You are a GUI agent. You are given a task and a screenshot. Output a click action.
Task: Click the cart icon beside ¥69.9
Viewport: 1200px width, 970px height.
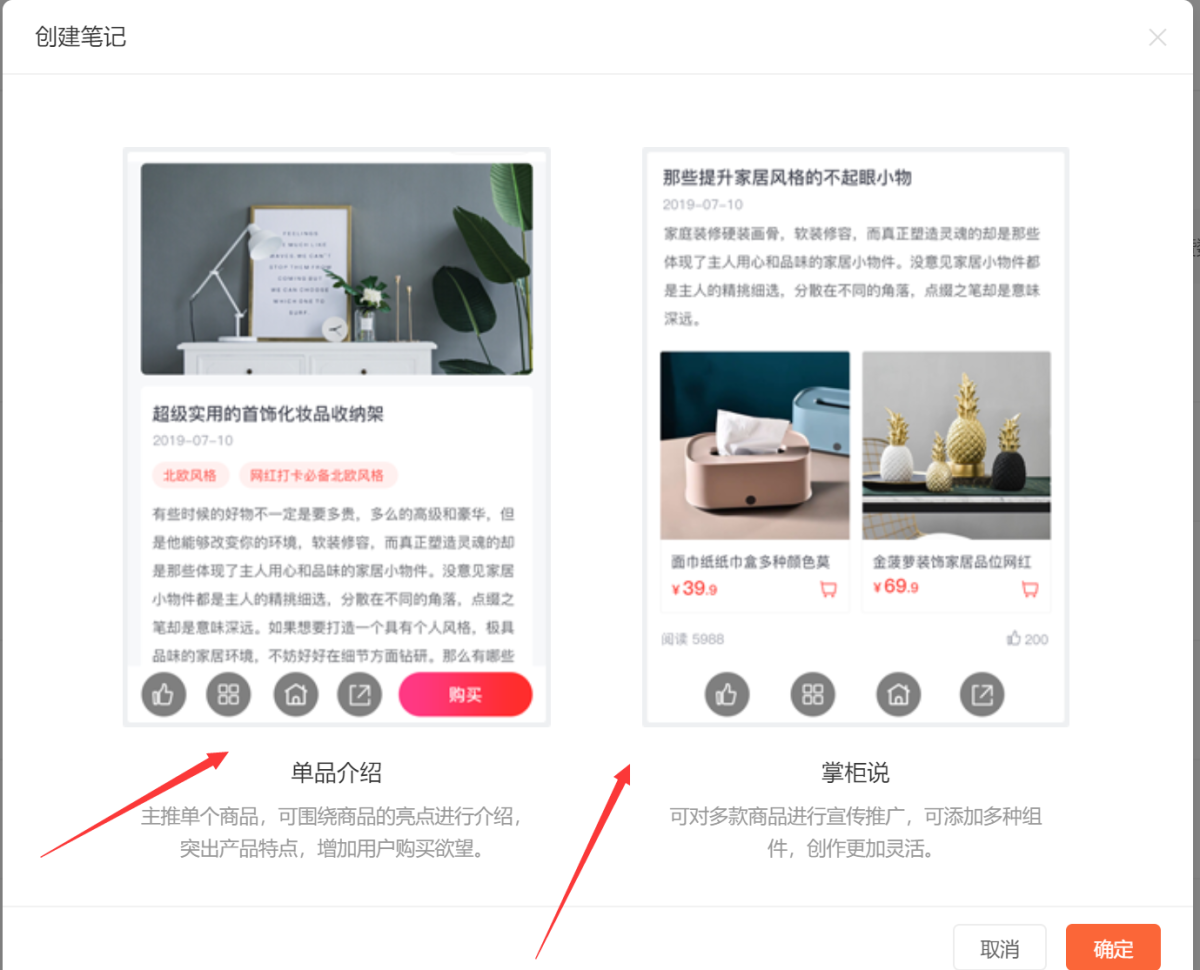tap(1029, 589)
